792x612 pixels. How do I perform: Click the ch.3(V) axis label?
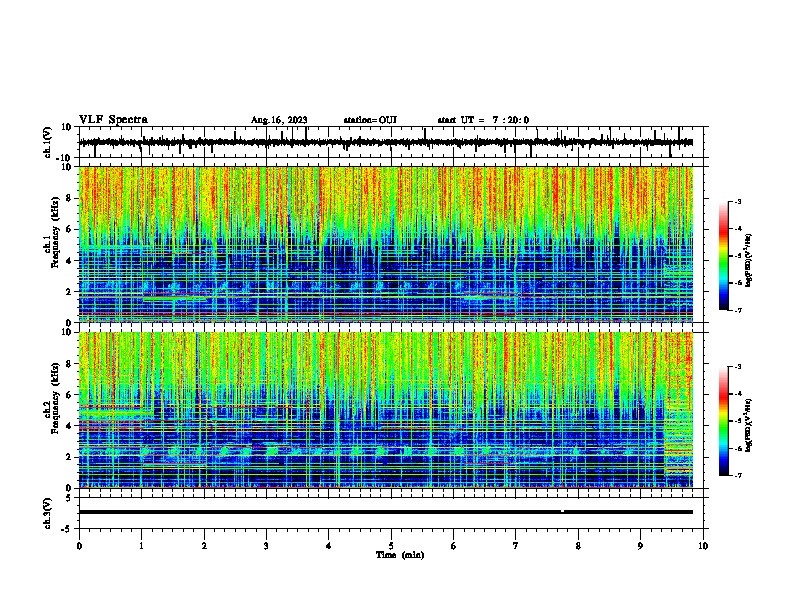tap(48, 513)
